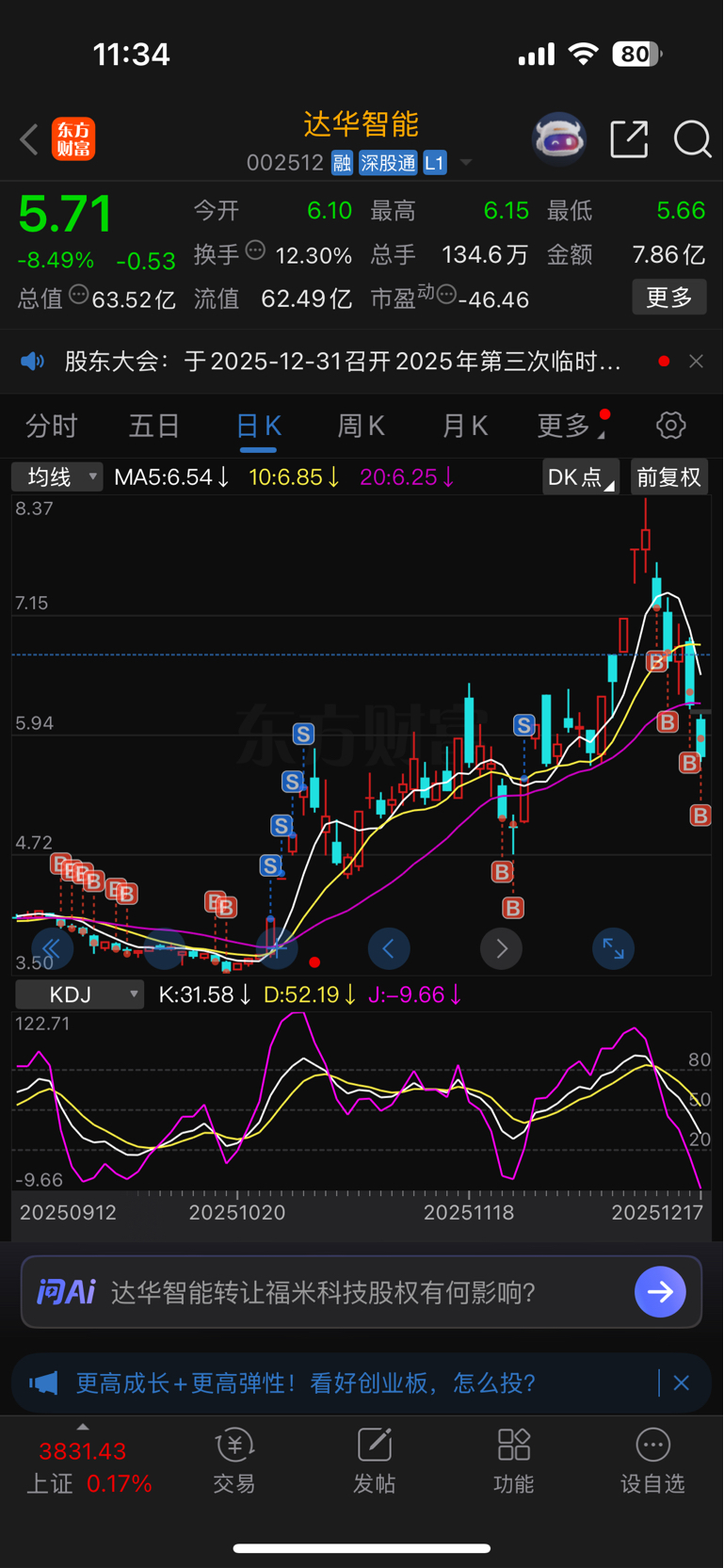This screenshot has width=724, height=1568.
Task: Switch to the 五日 tab
Action: [154, 426]
